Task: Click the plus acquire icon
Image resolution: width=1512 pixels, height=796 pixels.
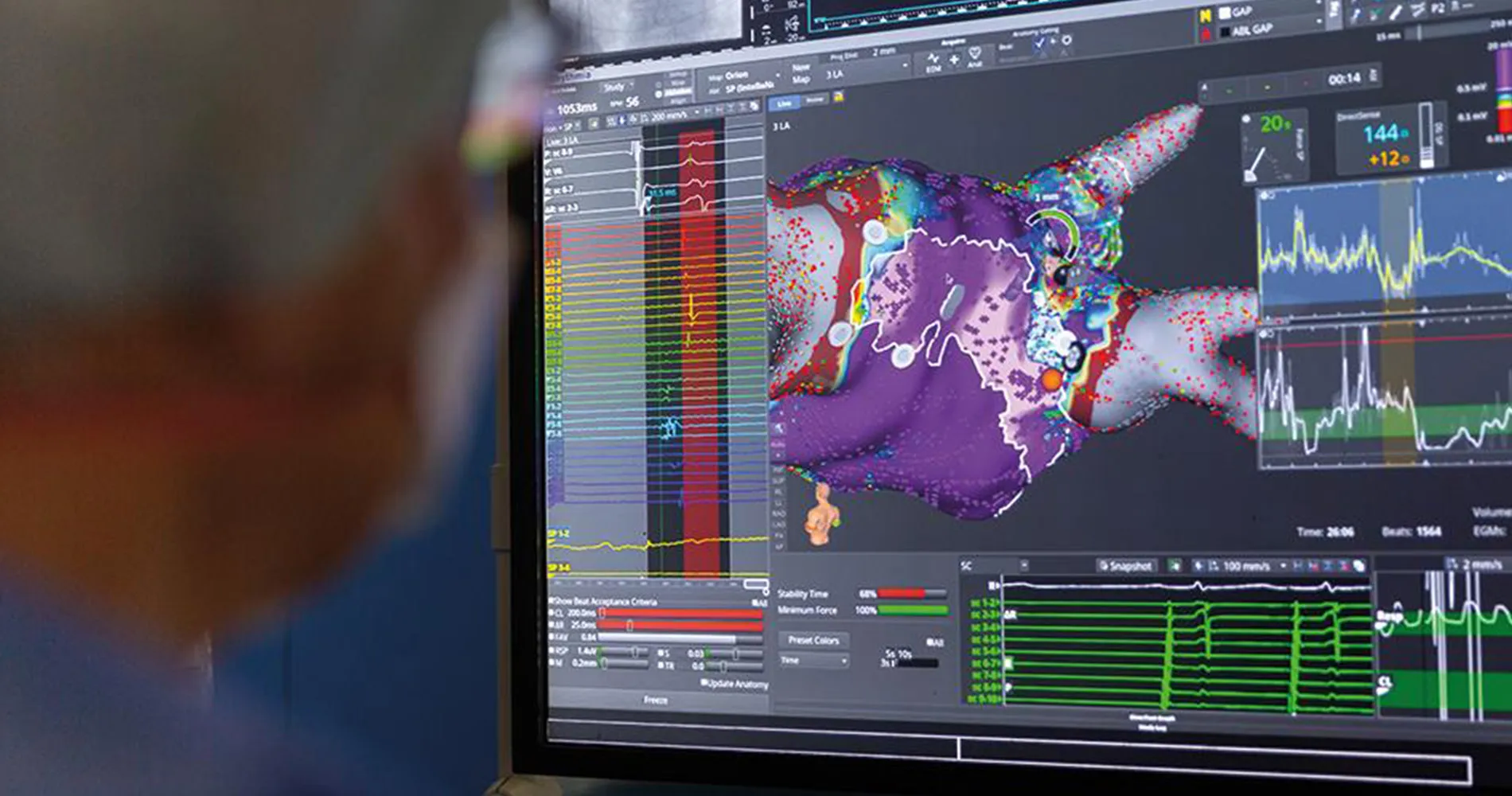Action: [x=954, y=58]
